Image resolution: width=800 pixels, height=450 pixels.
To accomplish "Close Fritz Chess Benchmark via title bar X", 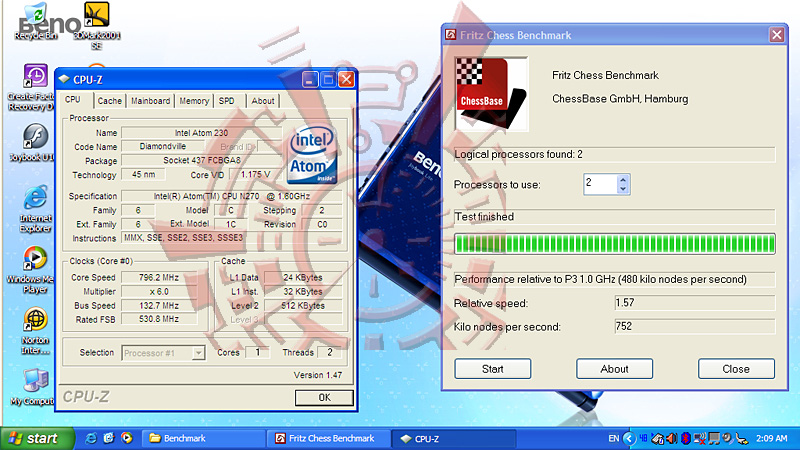I will click(777, 35).
